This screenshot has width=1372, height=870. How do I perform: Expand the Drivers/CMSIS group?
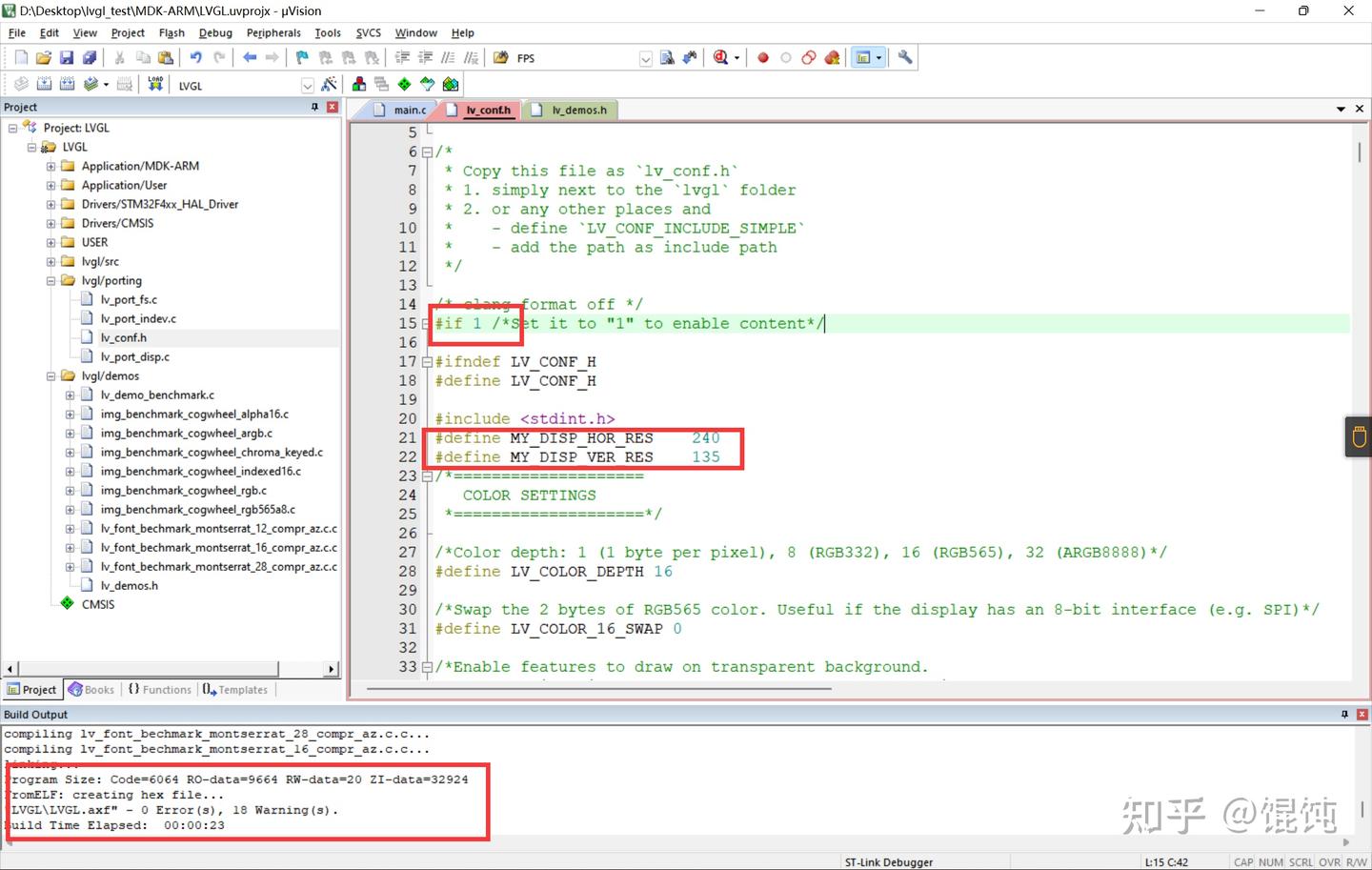coord(50,223)
